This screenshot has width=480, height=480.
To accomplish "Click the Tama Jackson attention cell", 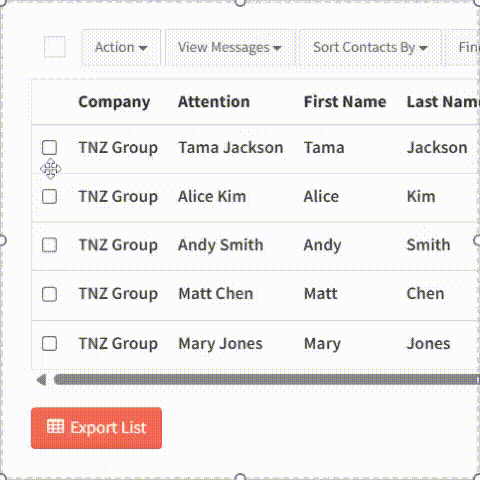I will (x=231, y=148).
